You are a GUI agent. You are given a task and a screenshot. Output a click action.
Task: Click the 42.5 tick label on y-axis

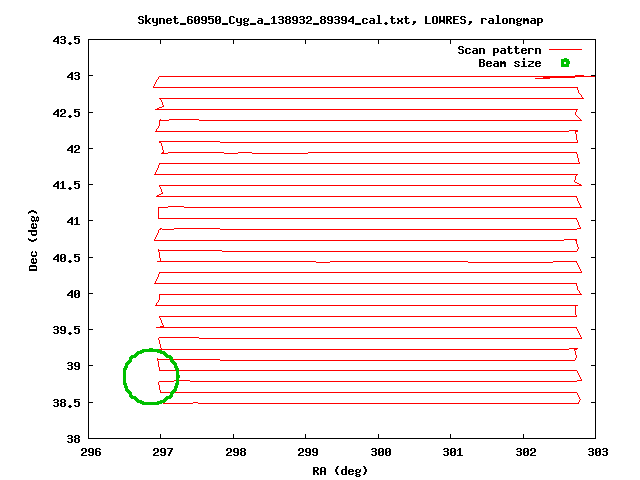click(x=67, y=112)
